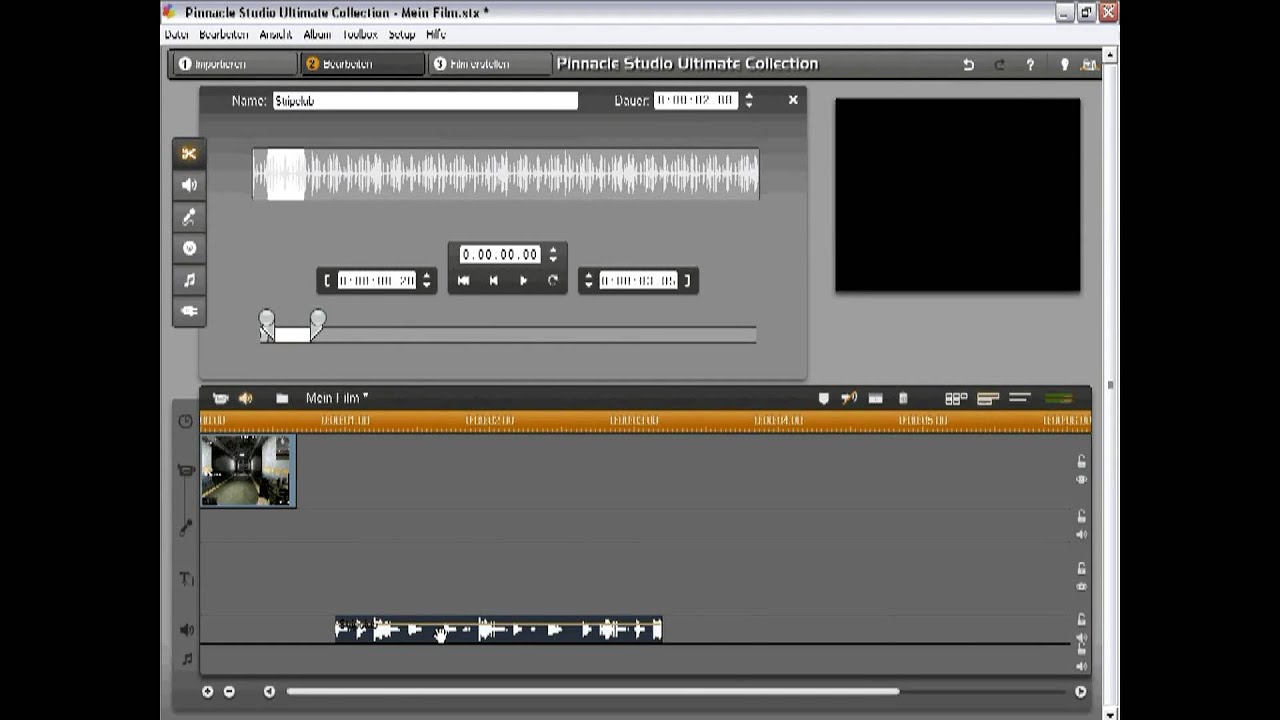Viewport: 1280px width, 720px height.
Task: Open the Bearbeiten menu in menu bar
Action: pos(223,34)
